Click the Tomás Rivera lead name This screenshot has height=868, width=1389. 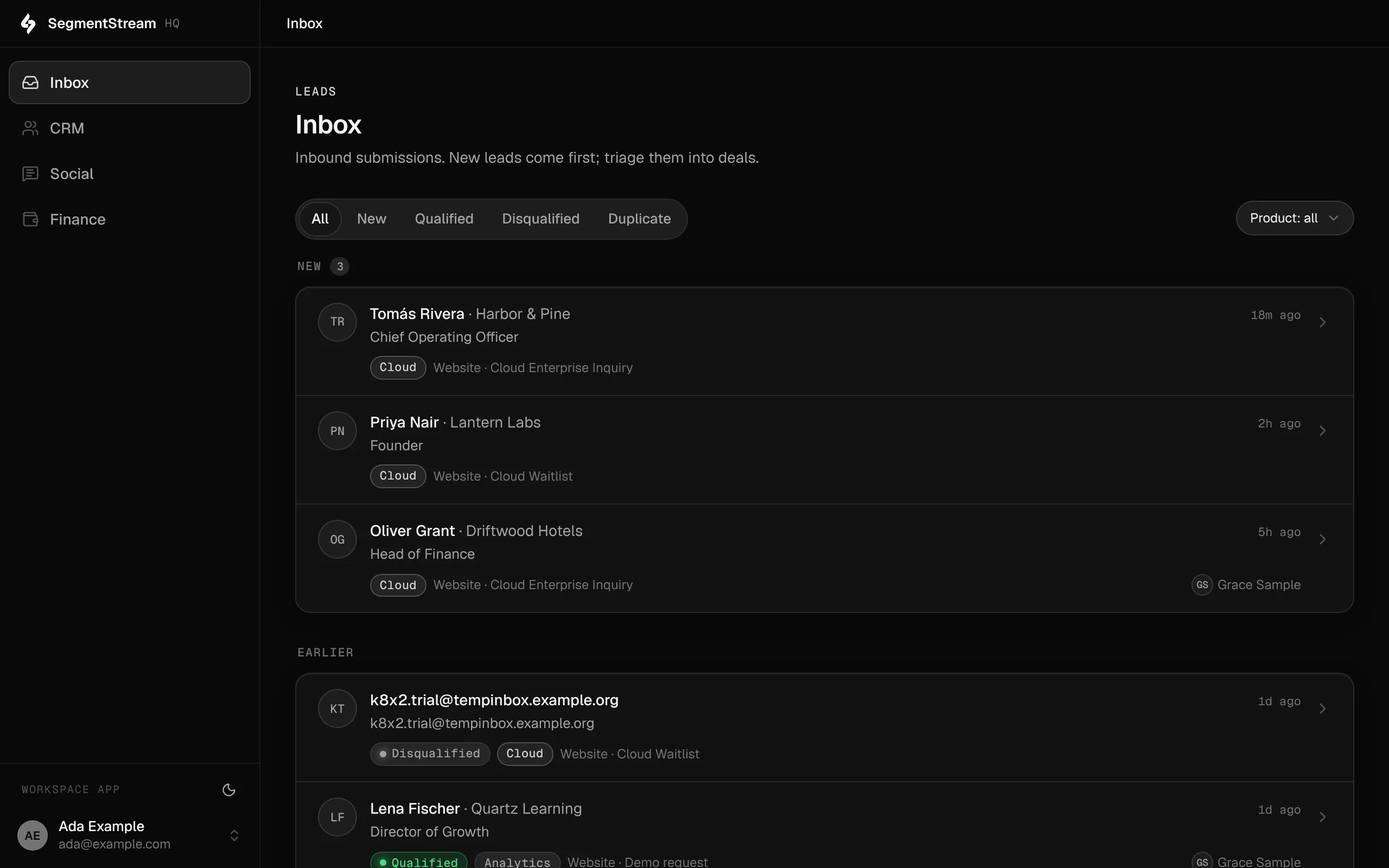pos(417,314)
